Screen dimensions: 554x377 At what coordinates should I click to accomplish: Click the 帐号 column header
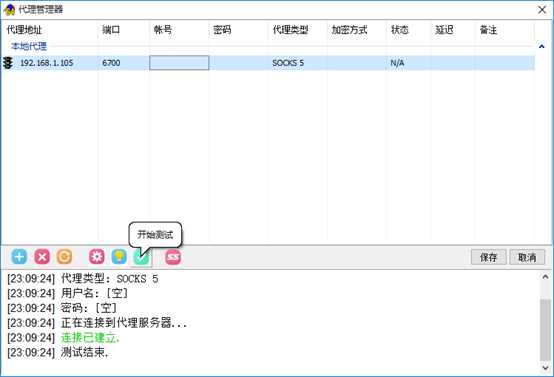coord(179,30)
